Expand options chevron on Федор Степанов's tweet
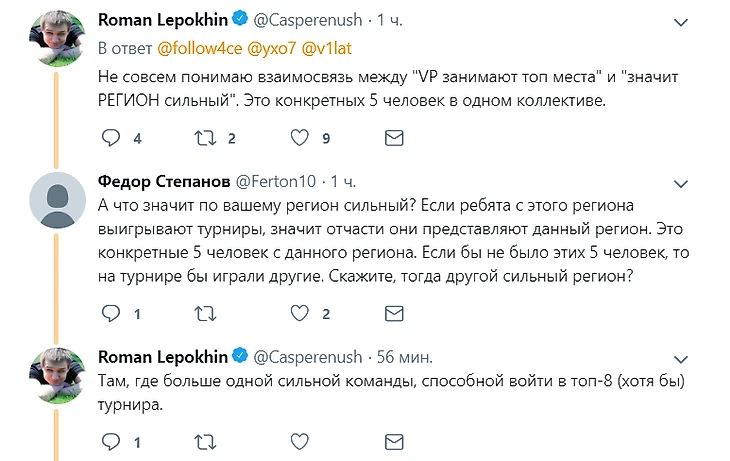 pyautogui.click(x=681, y=183)
